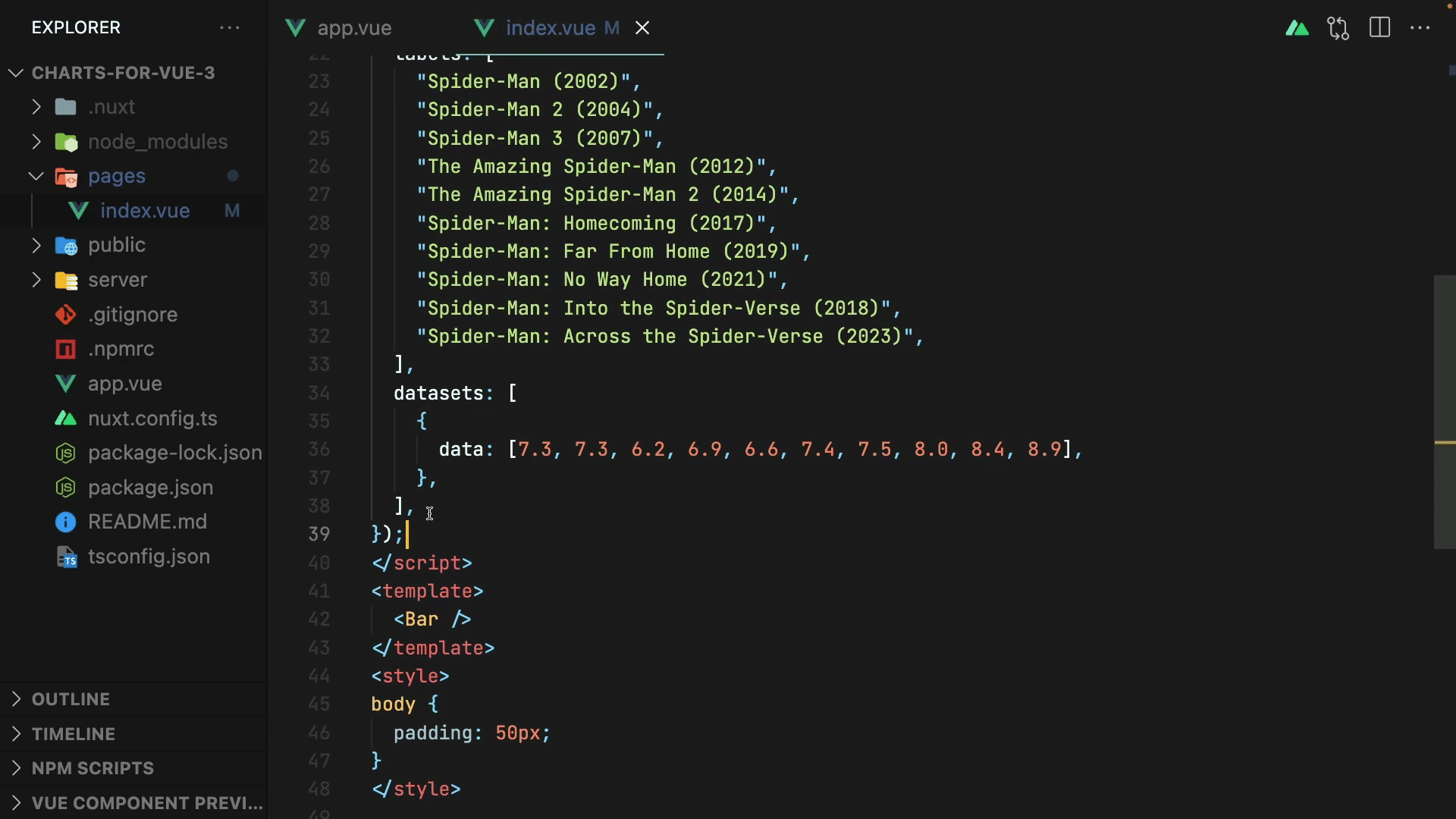The height and width of the screenshot is (819, 1456).
Task: Open the .gitignore file
Action: [133, 315]
